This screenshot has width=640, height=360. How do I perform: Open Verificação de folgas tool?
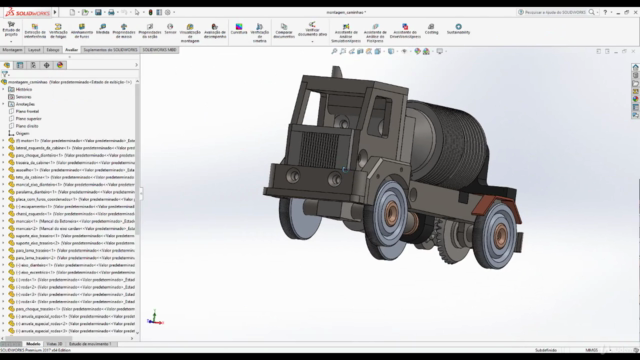point(58,31)
